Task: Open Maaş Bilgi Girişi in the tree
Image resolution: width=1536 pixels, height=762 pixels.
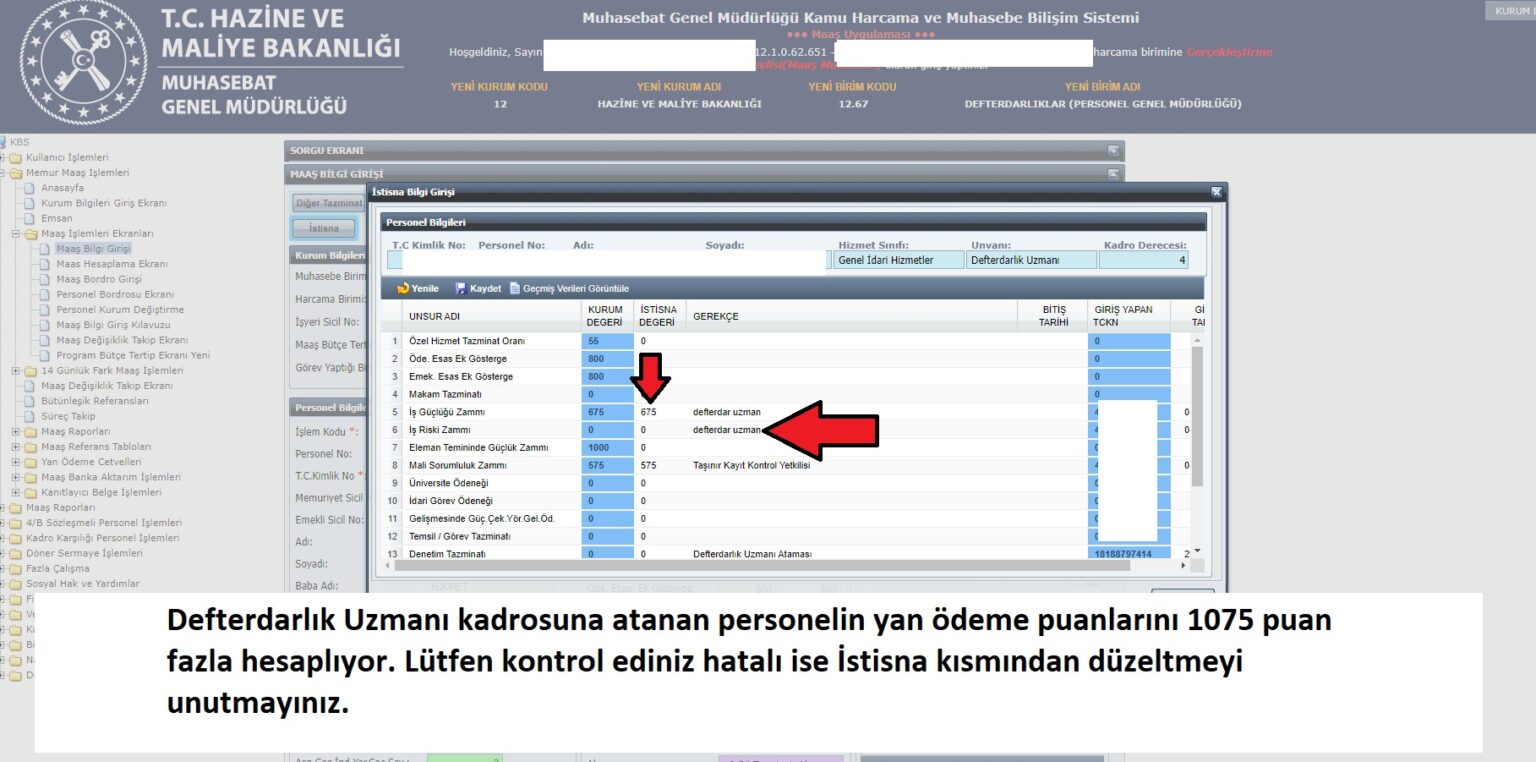Action: coord(93,248)
